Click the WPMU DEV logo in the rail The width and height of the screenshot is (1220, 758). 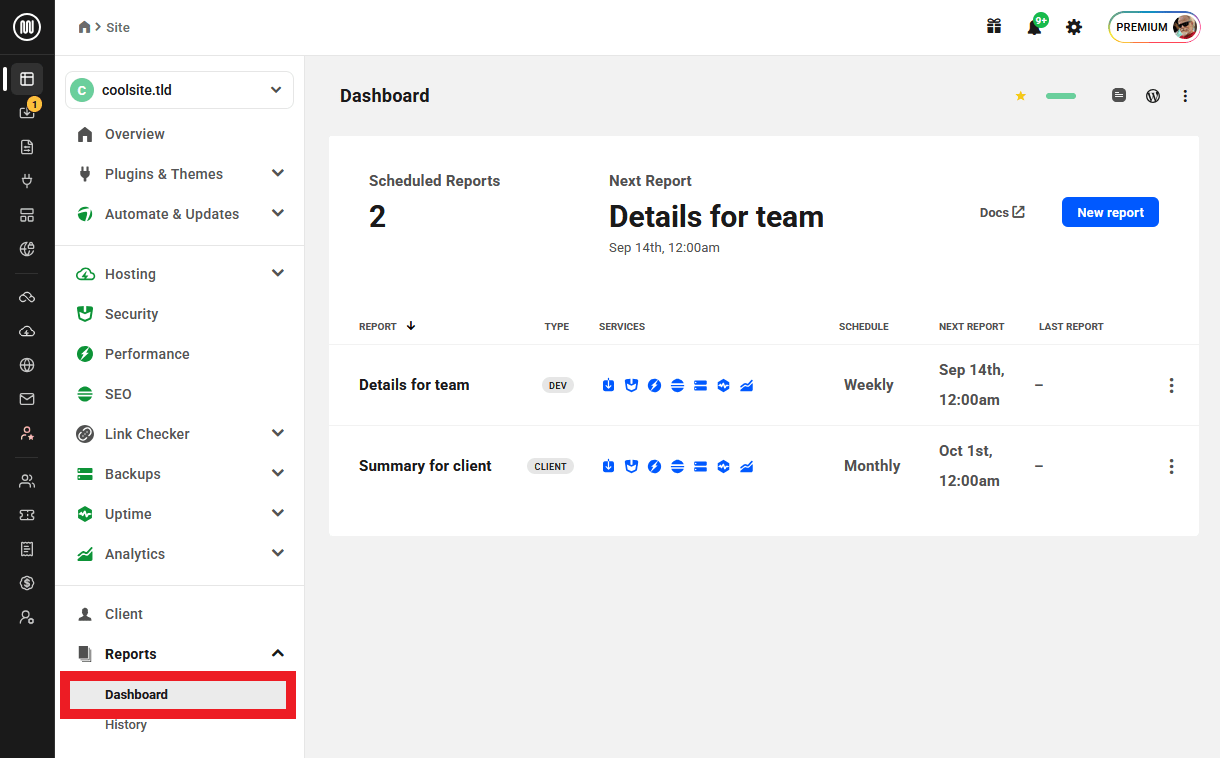[x=27, y=27]
